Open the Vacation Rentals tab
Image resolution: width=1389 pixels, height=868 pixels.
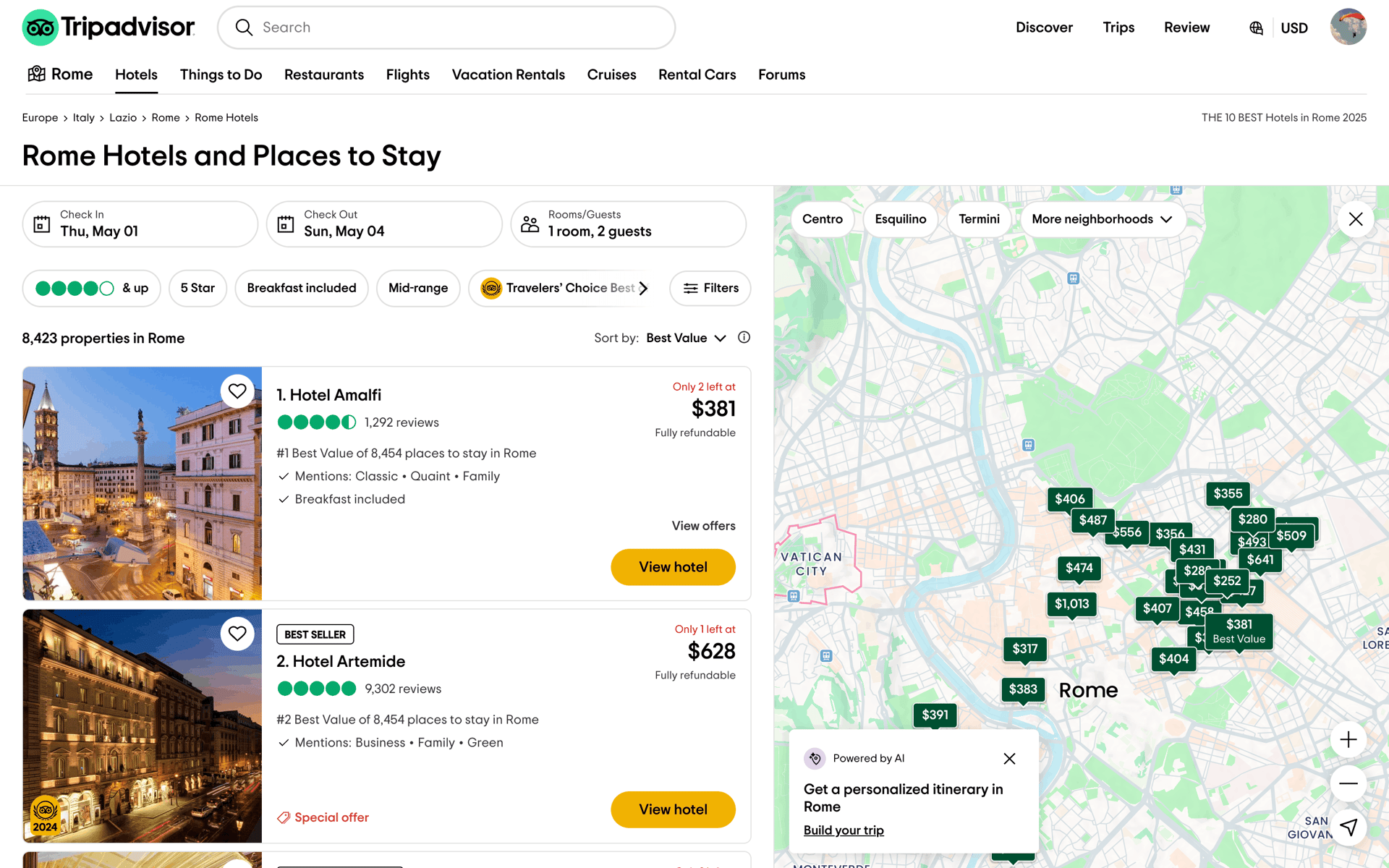508,75
